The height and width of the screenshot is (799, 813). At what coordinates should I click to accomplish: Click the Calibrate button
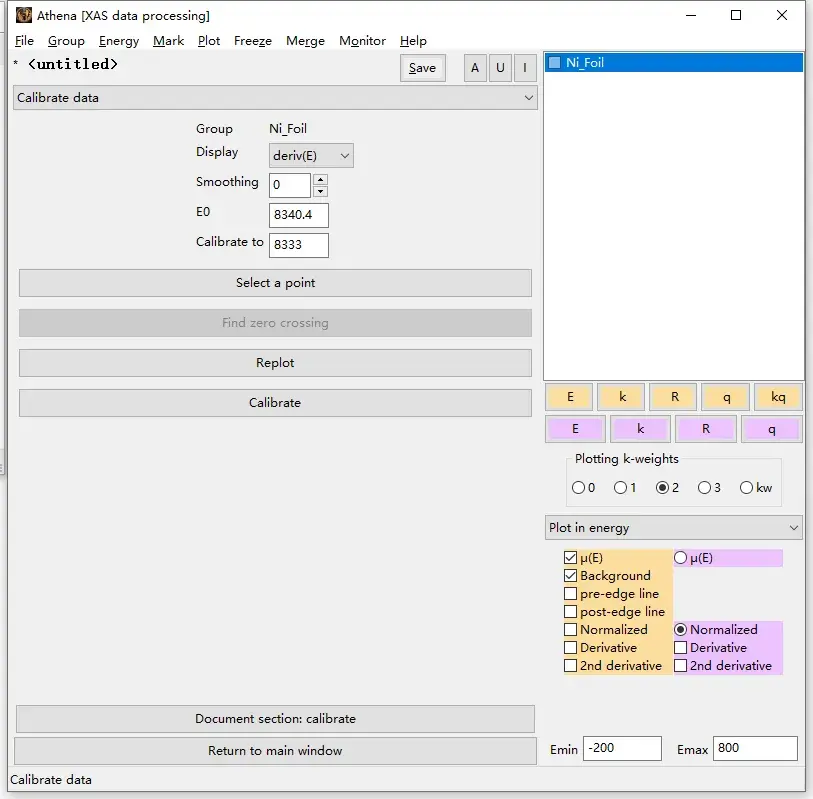point(275,403)
